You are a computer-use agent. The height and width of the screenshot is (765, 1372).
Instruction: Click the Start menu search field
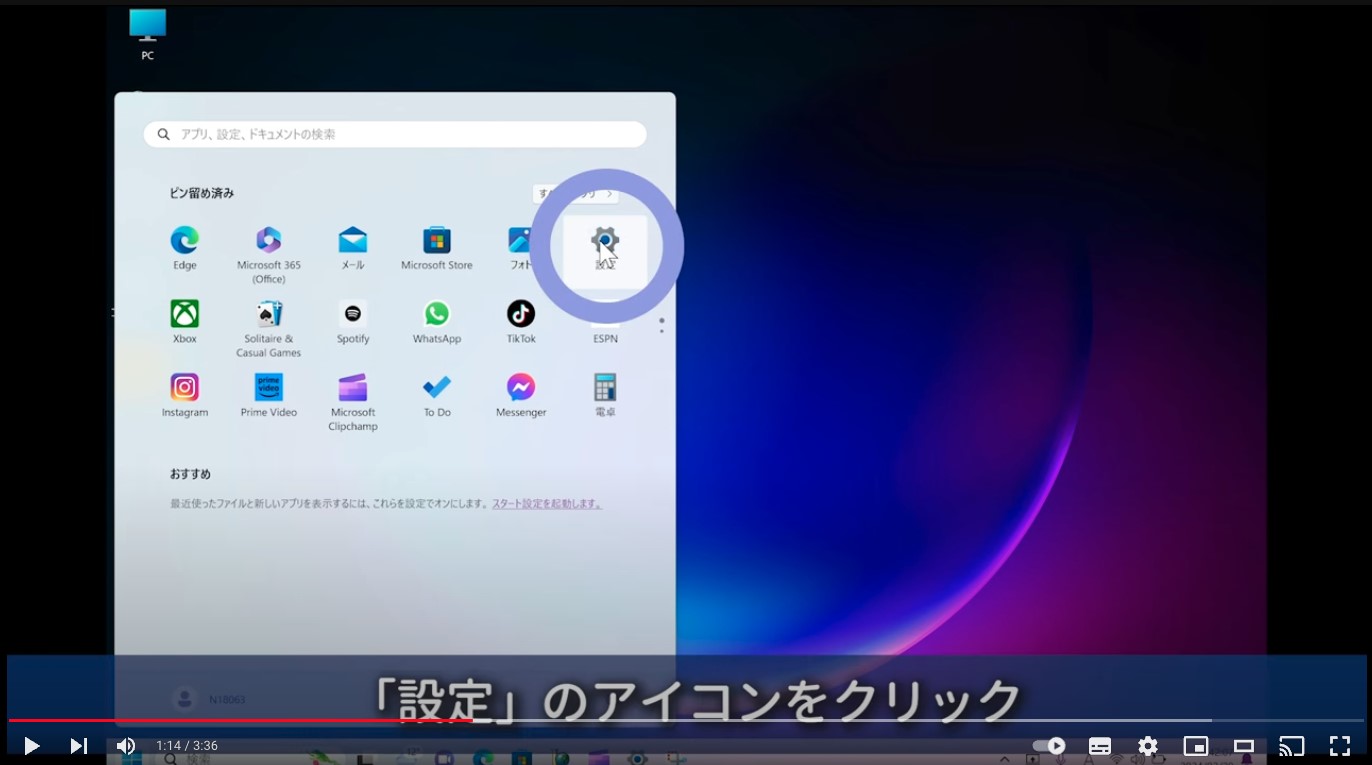(395, 134)
